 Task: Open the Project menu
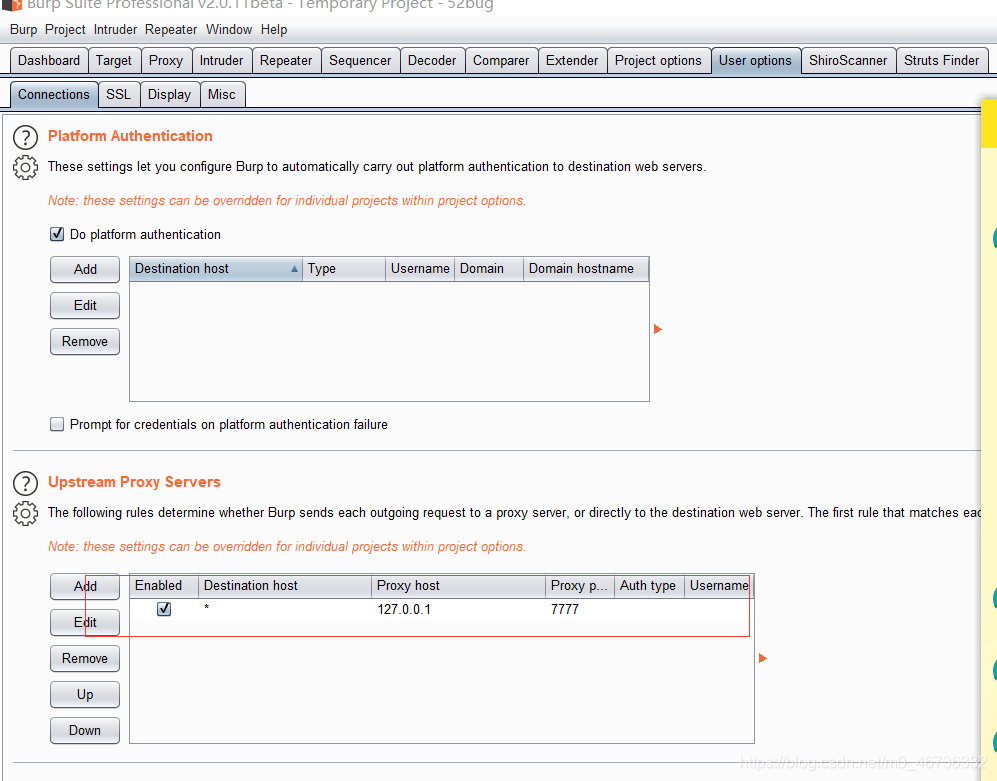click(65, 29)
